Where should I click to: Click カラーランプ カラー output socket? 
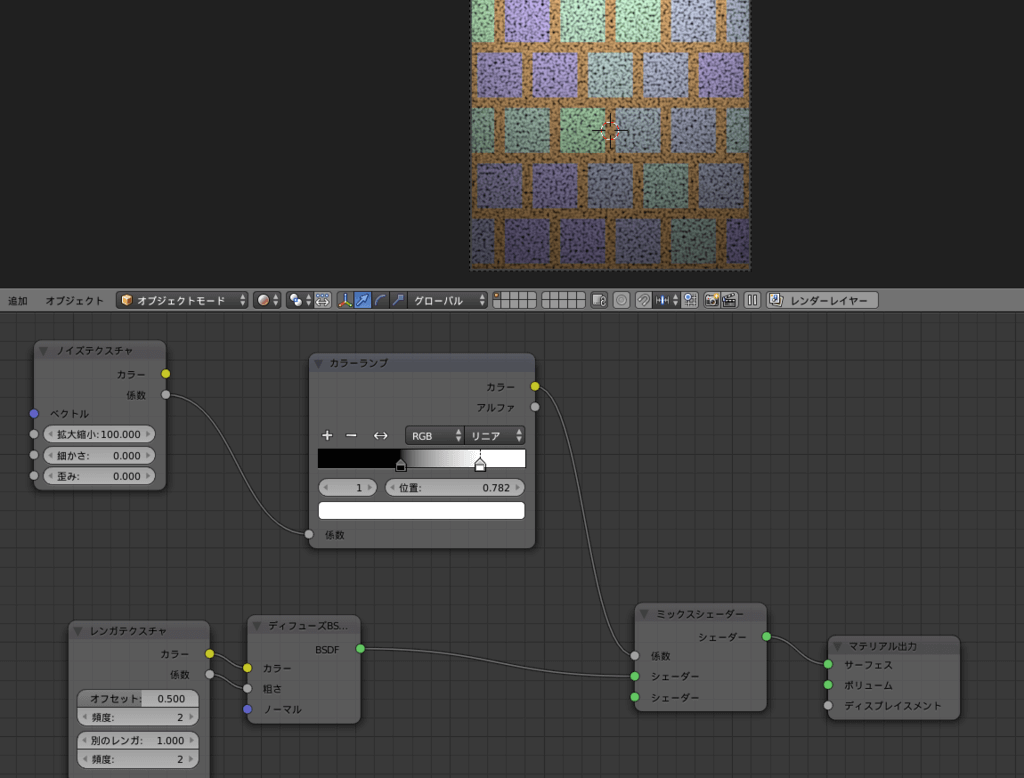[x=535, y=386]
